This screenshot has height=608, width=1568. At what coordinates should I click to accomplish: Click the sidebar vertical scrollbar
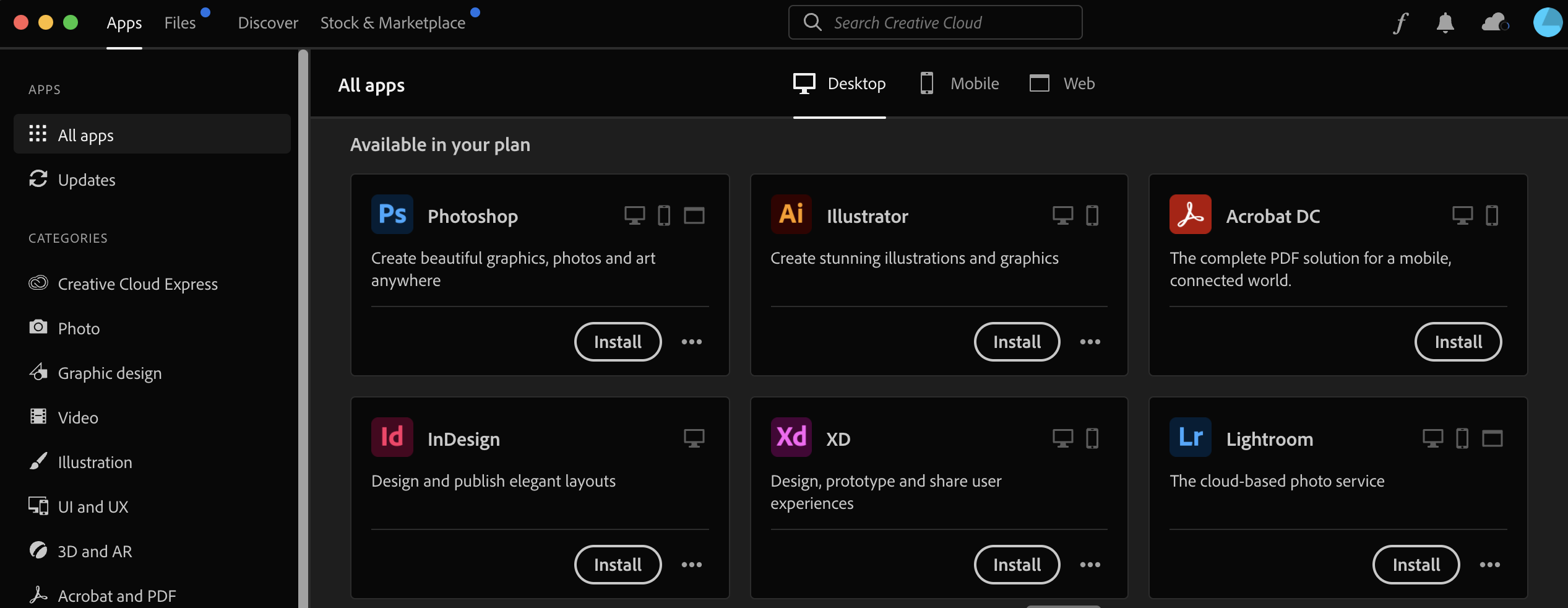coord(303,328)
